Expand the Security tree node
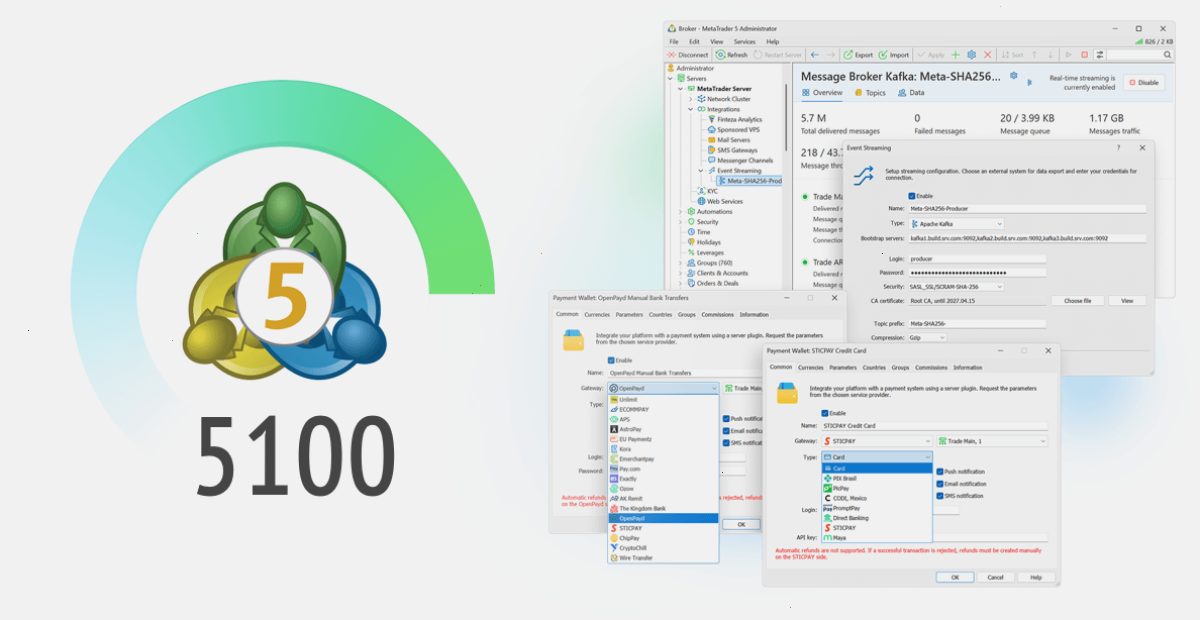The image size is (1200, 620). 680,222
